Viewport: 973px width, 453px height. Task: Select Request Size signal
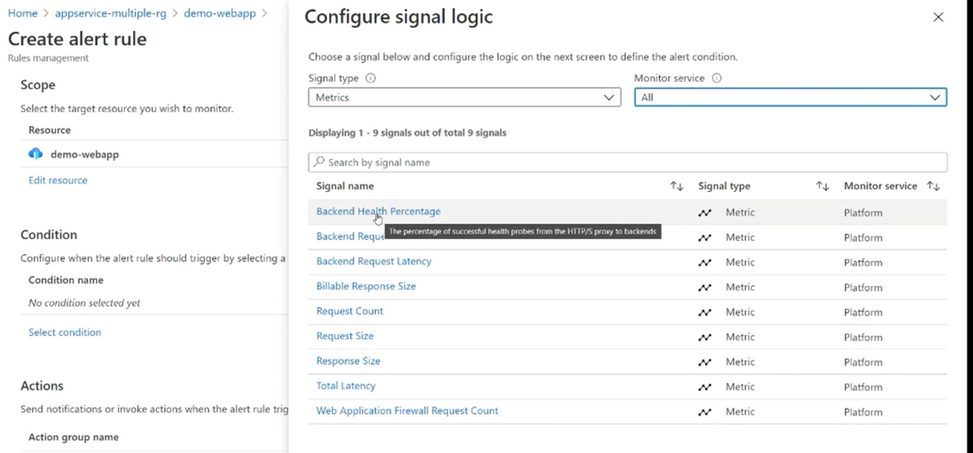pyautogui.click(x=344, y=336)
